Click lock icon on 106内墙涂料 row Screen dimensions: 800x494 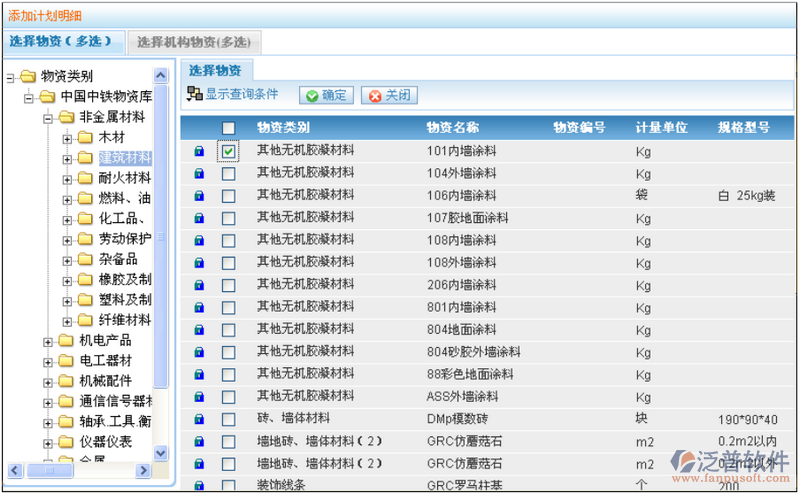199,196
